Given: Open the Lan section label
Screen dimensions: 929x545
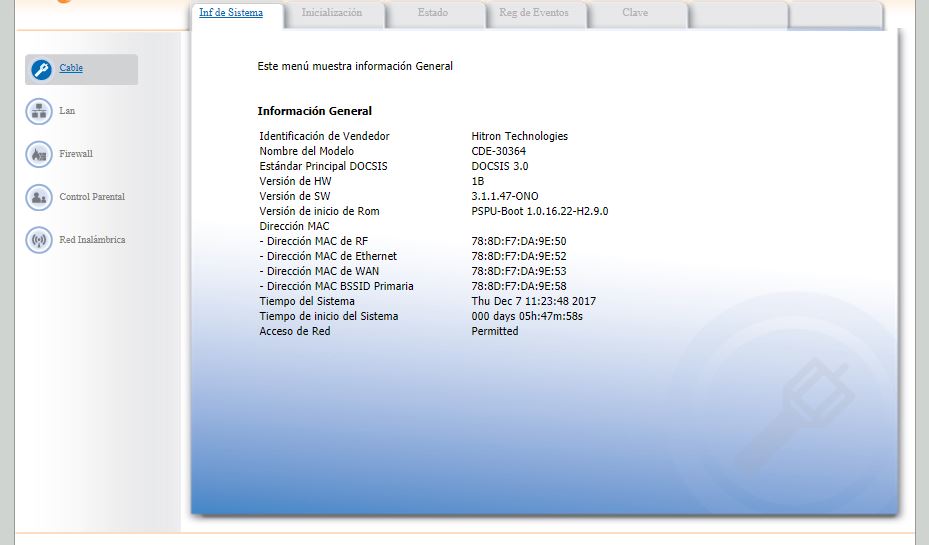Looking at the screenshot, I should [x=67, y=111].
